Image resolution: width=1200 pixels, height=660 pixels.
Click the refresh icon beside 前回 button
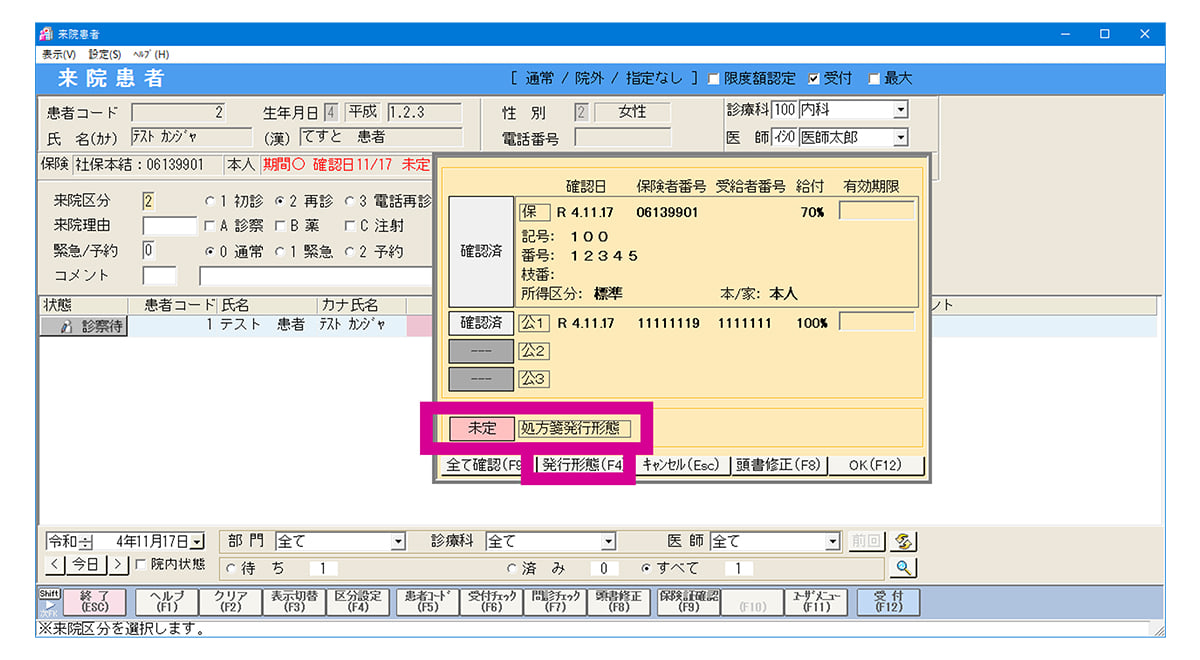(905, 541)
